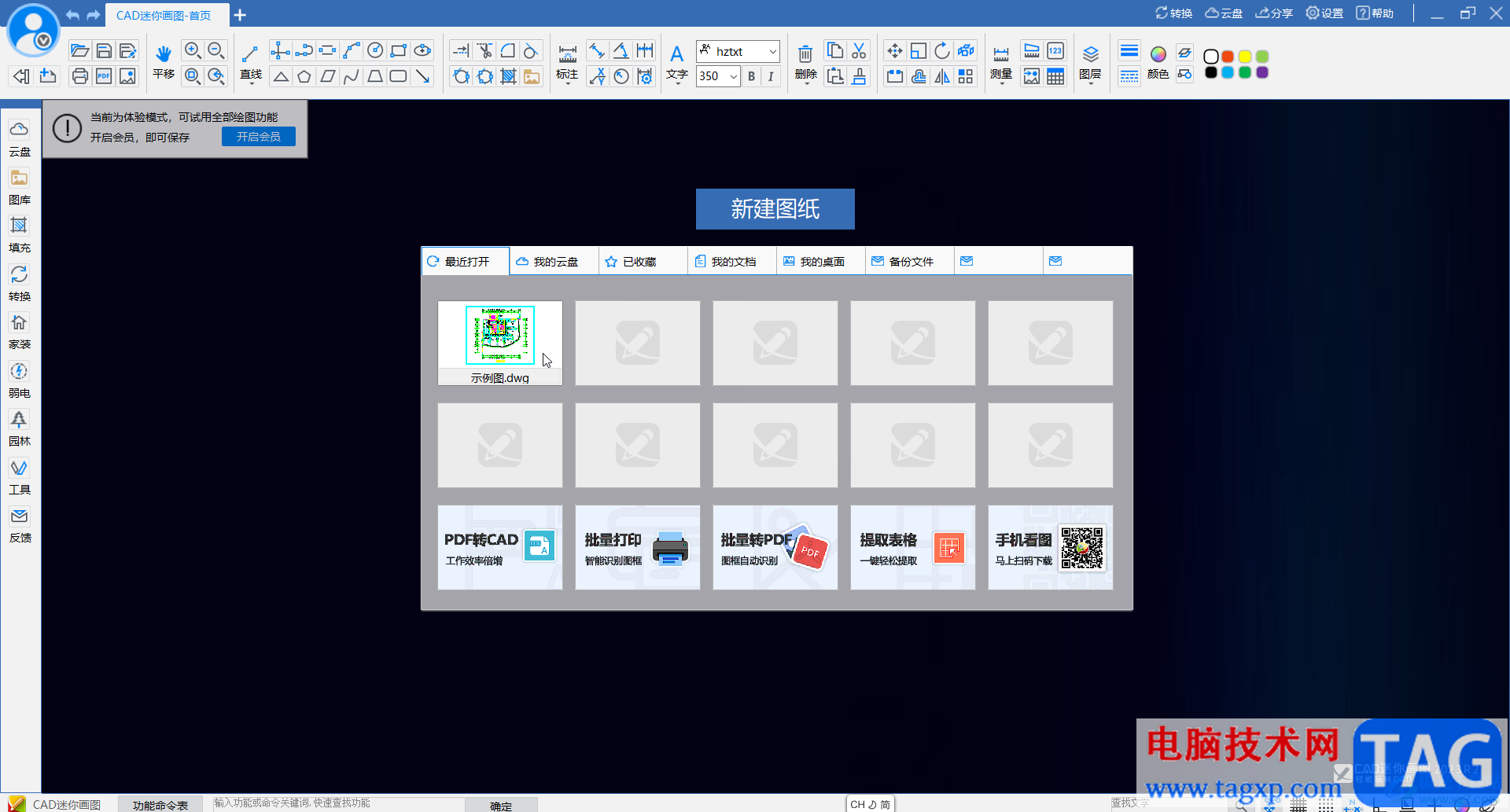The height and width of the screenshot is (812, 1510).
Task: Open the 示例图.dwg thumbnail
Action: 500,343
